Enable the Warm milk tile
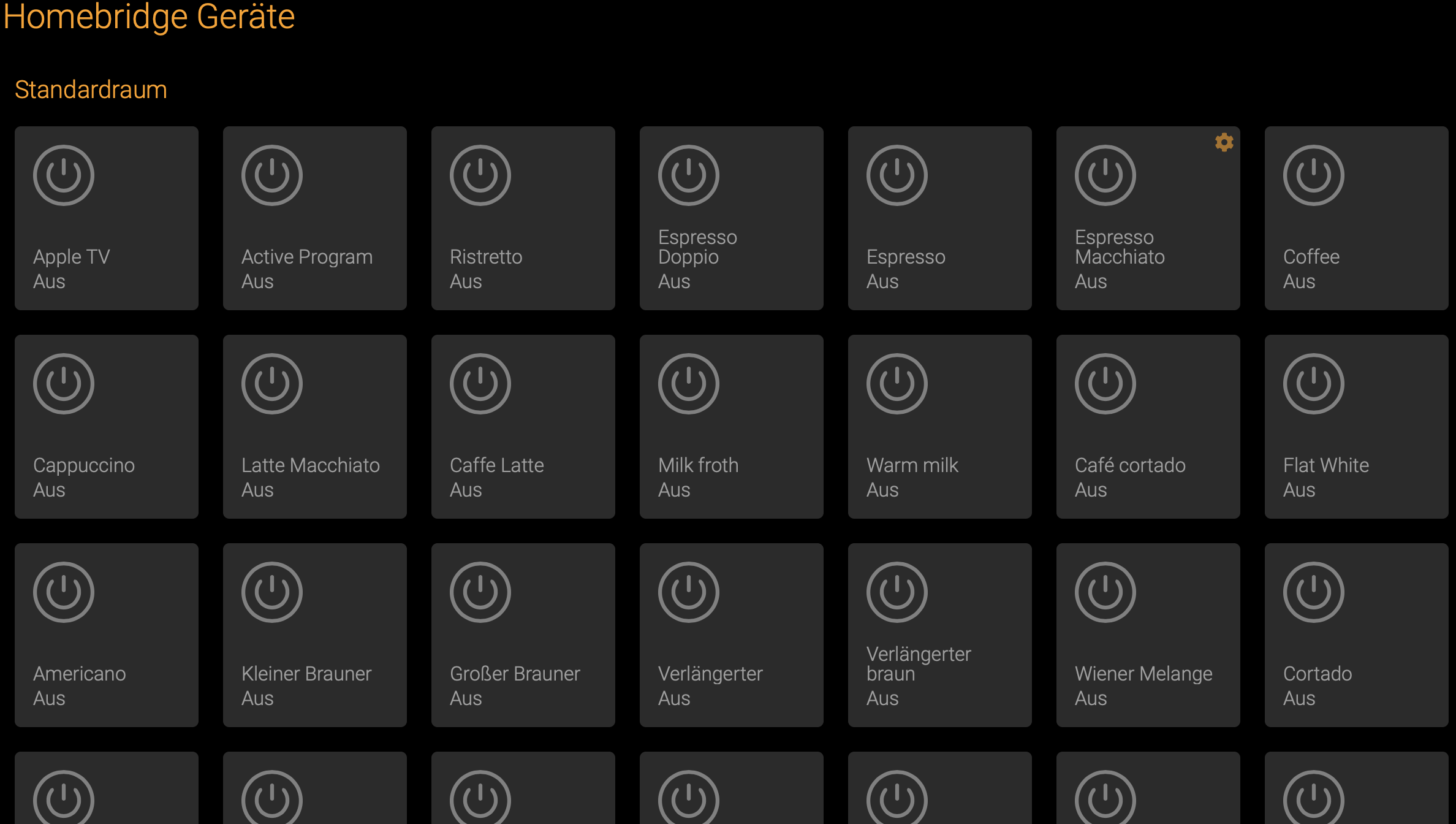The width and height of the screenshot is (1456, 824). (x=939, y=427)
